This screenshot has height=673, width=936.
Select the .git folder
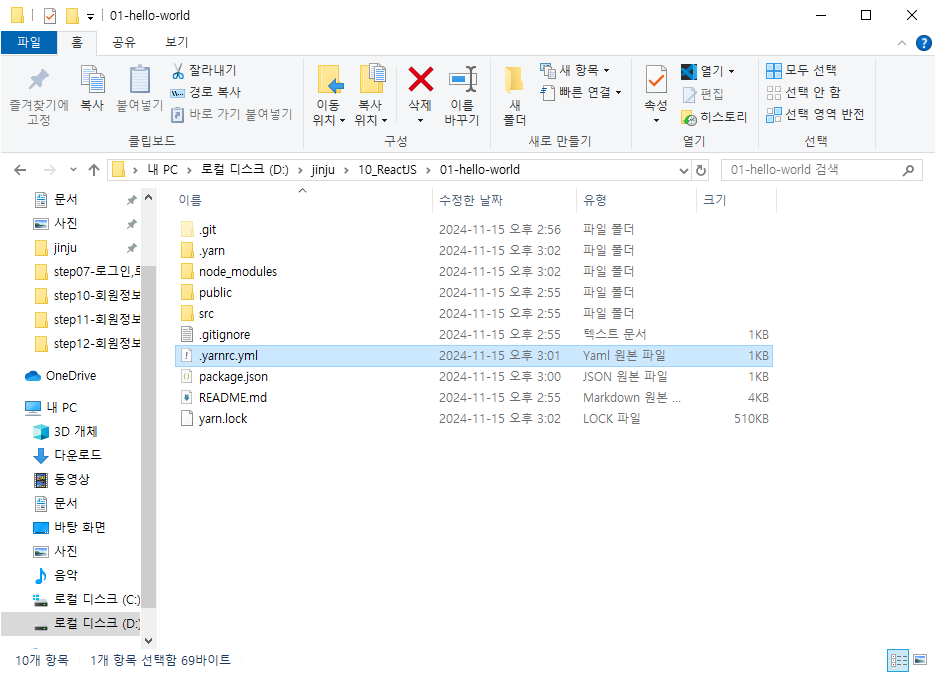click(474, 230)
